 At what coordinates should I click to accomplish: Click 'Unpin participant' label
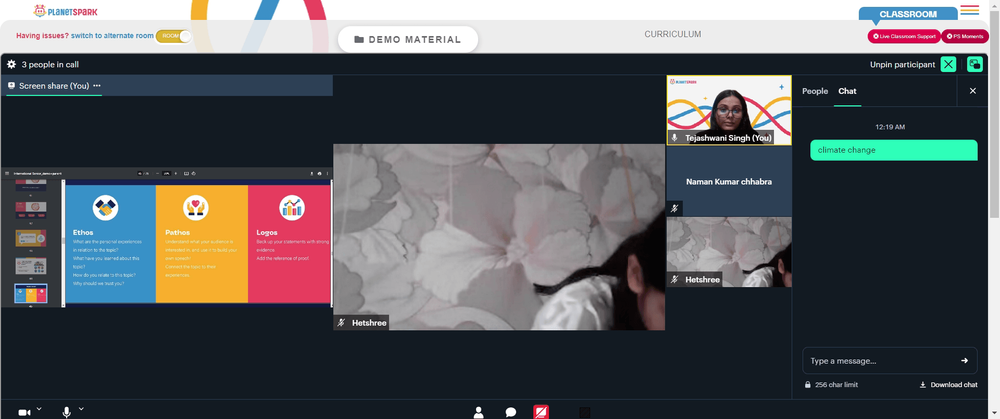point(902,64)
